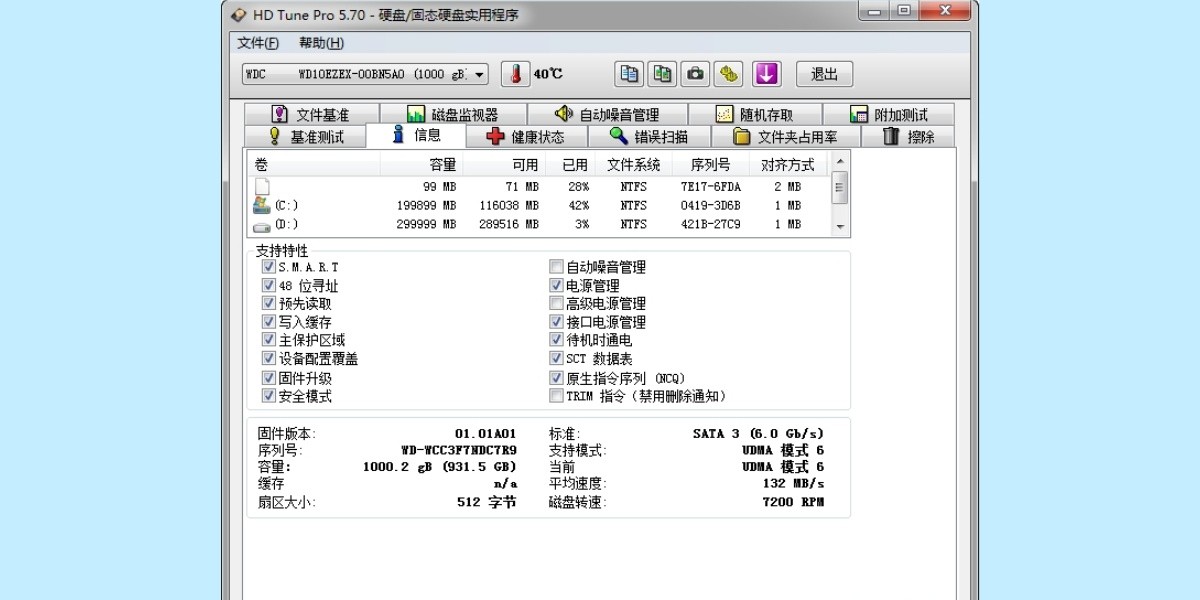Click the HD Tune Pro title bar icon
1200x600 pixels.
tap(238, 14)
